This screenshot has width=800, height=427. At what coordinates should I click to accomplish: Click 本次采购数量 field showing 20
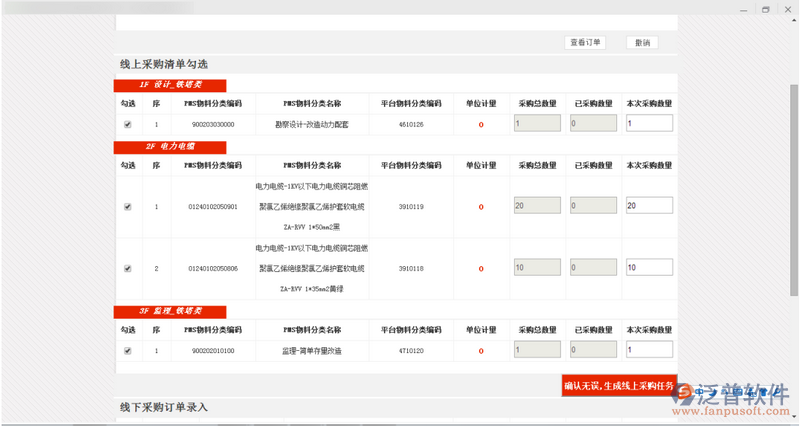coord(648,206)
